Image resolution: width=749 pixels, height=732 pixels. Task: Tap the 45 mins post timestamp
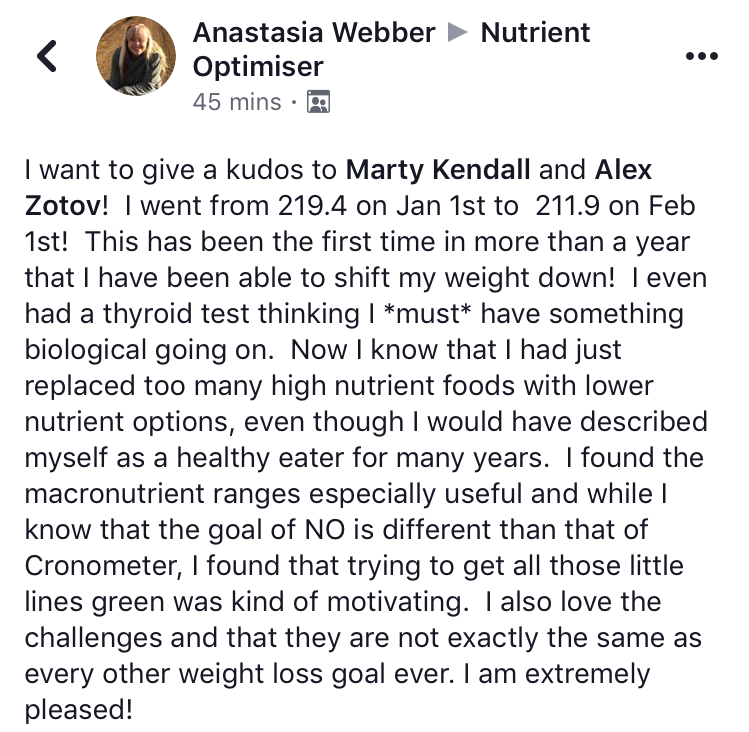[237, 102]
